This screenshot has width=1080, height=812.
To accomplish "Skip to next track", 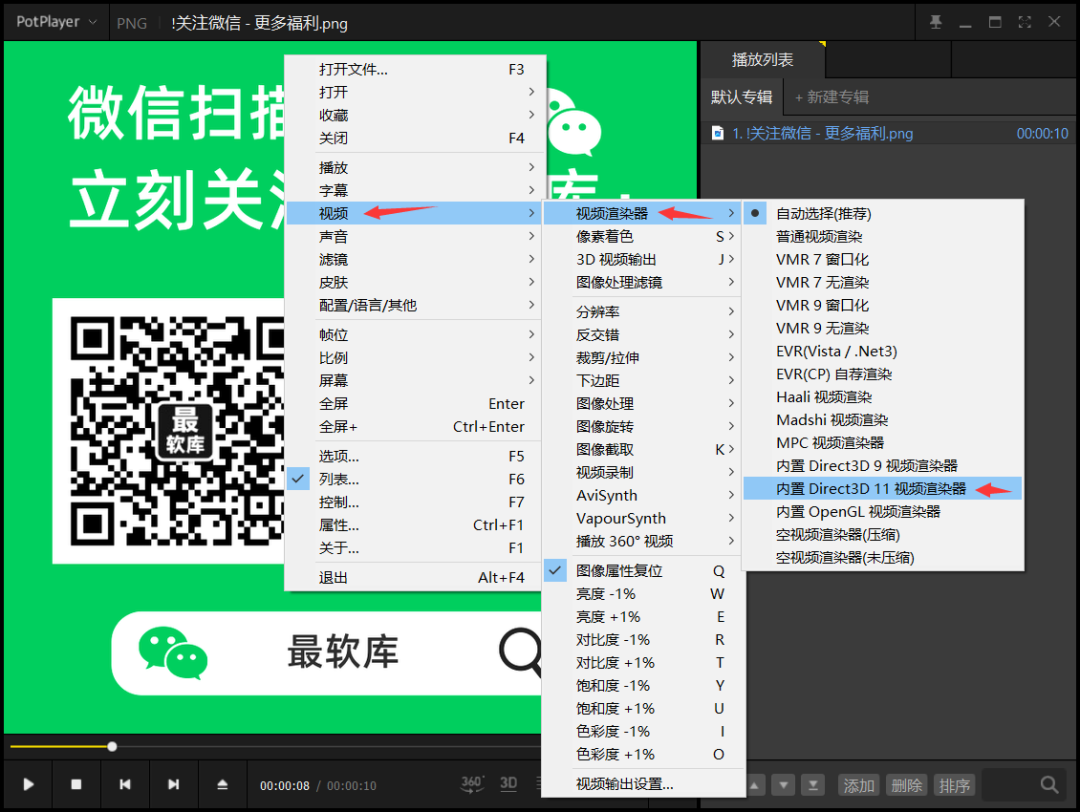I will click(x=174, y=784).
